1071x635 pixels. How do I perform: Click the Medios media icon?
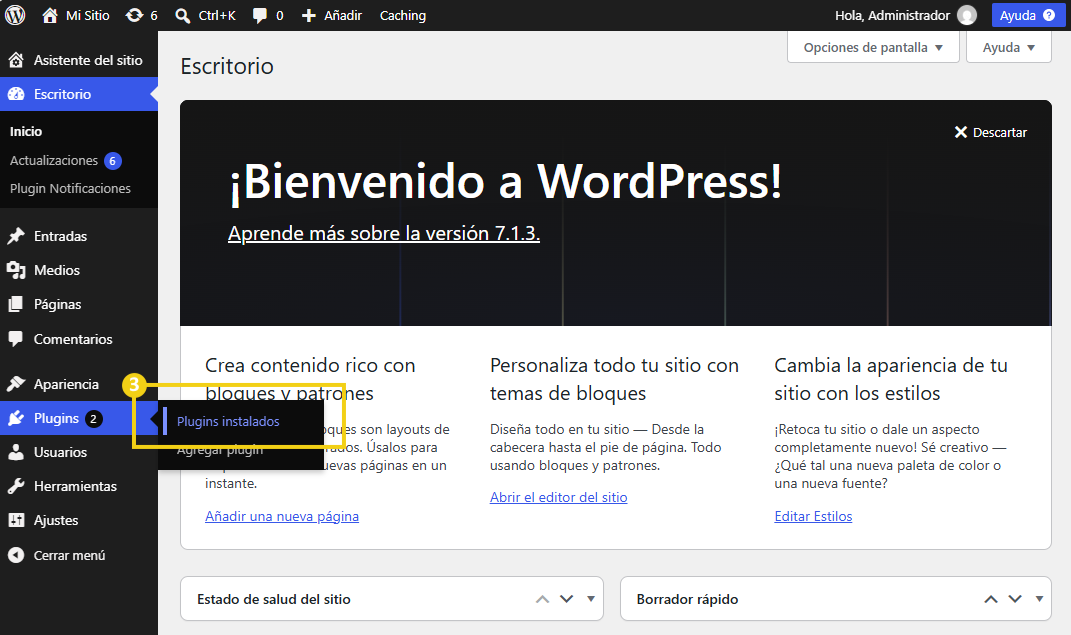(16, 270)
